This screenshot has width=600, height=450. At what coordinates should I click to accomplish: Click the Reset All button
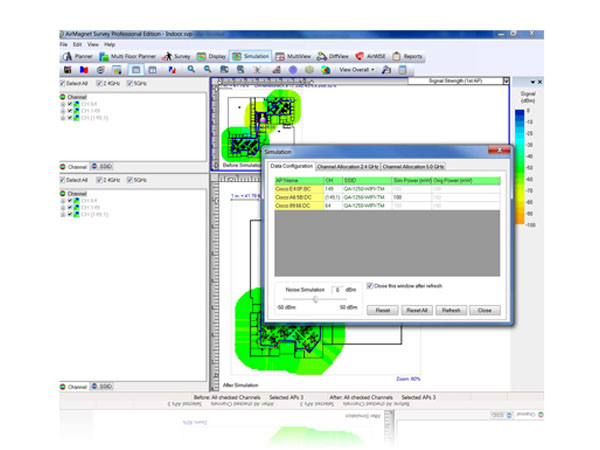pyautogui.click(x=417, y=310)
